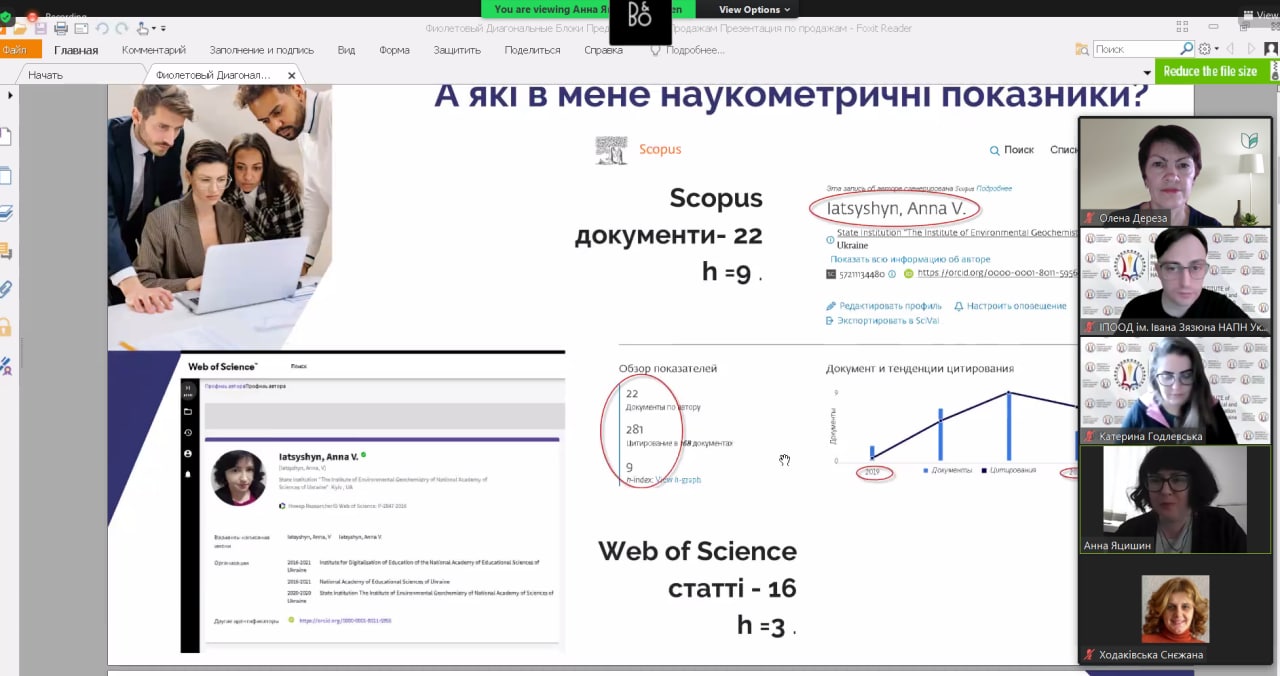Open the Digital signatures panel icon
This screenshot has width=1280, height=676.
[6, 366]
